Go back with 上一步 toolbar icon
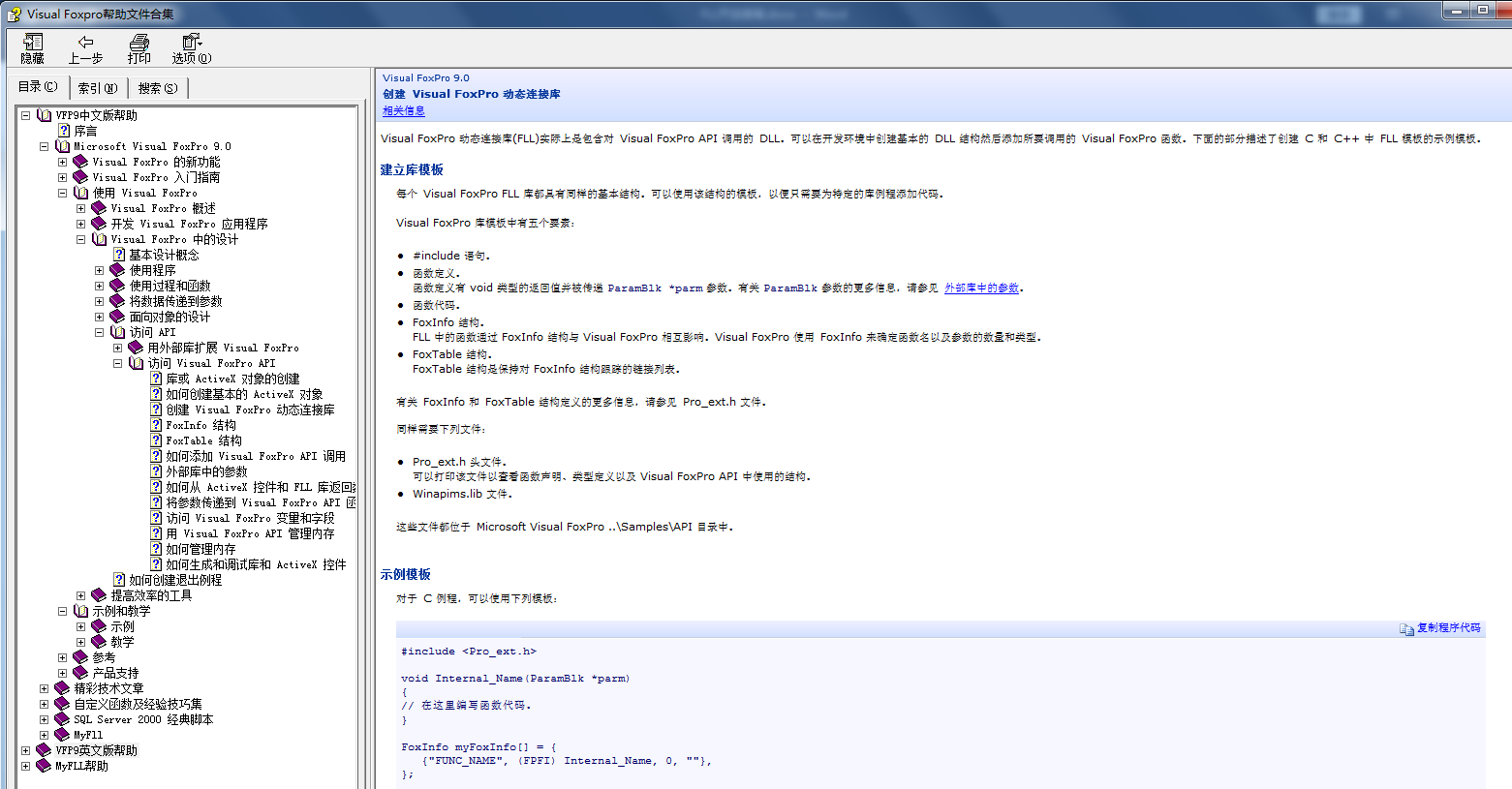1512x789 pixels. pyautogui.click(x=85, y=43)
